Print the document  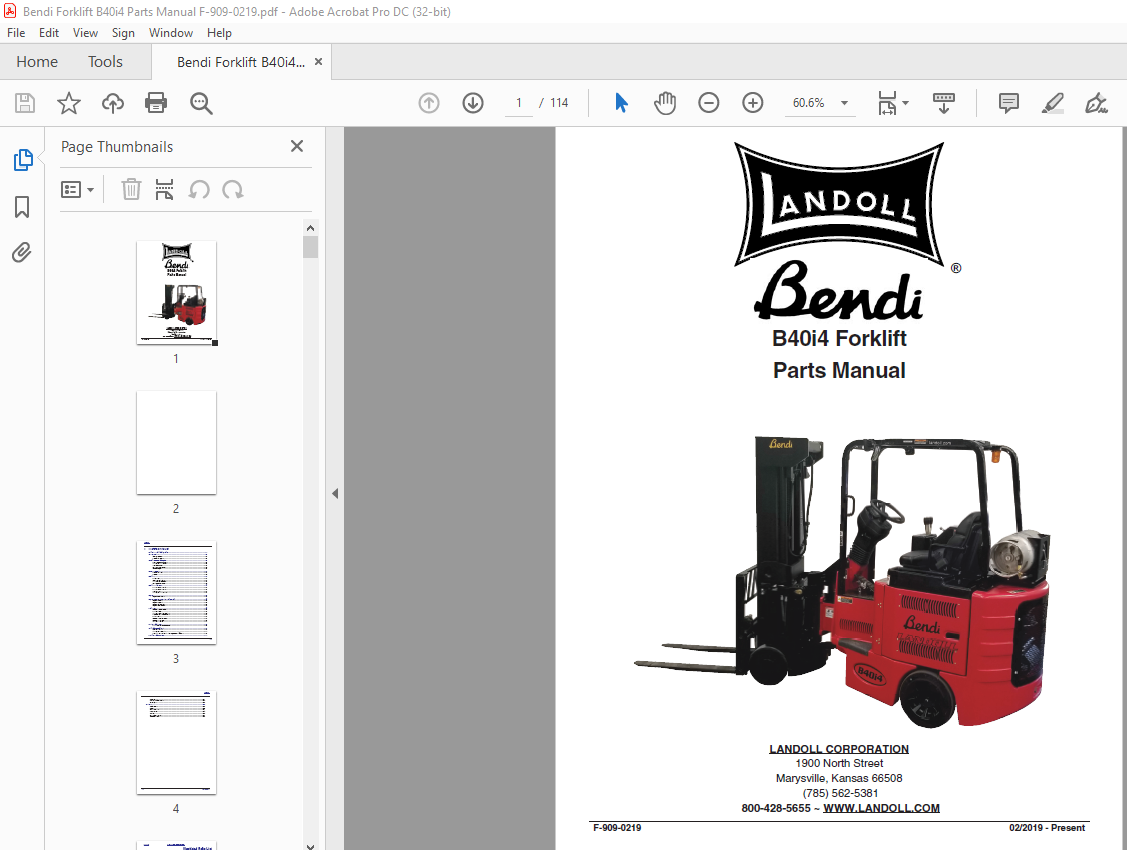point(156,103)
